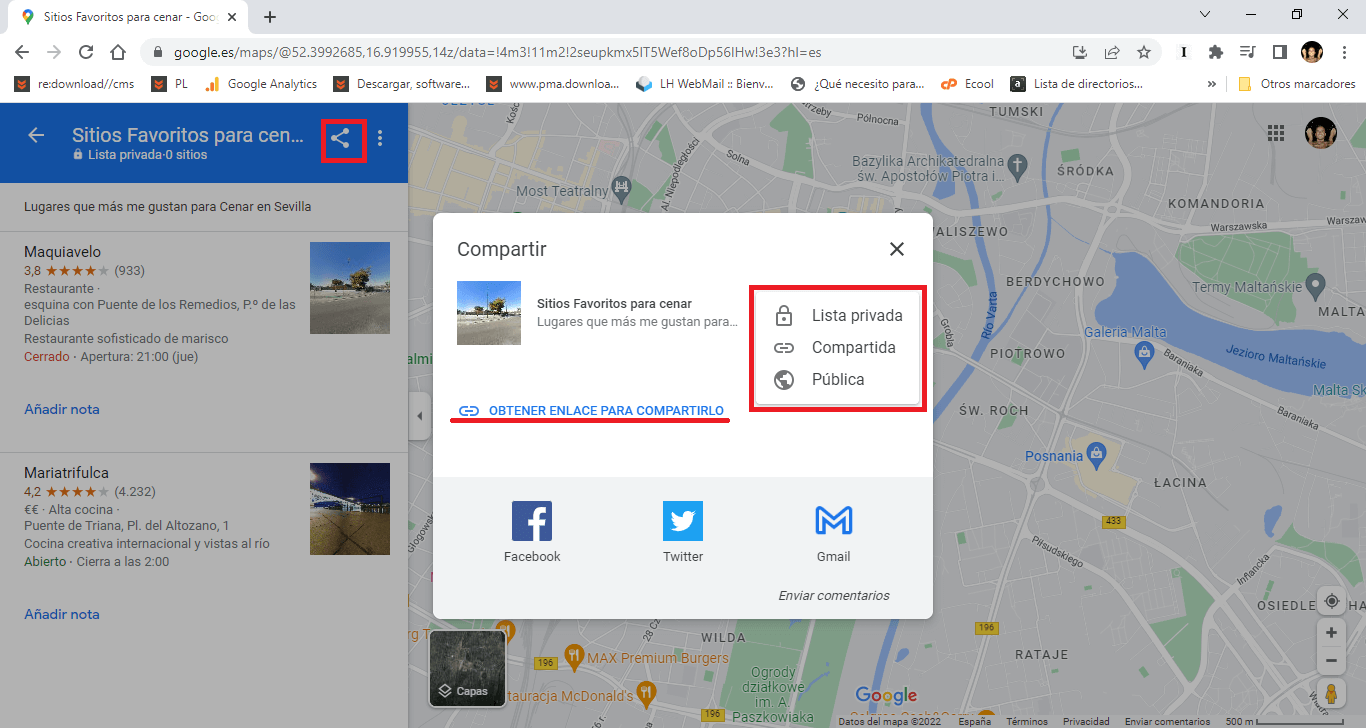The width and height of the screenshot is (1366, 728).
Task: Open Descargar, software bookmark
Action: [402, 84]
